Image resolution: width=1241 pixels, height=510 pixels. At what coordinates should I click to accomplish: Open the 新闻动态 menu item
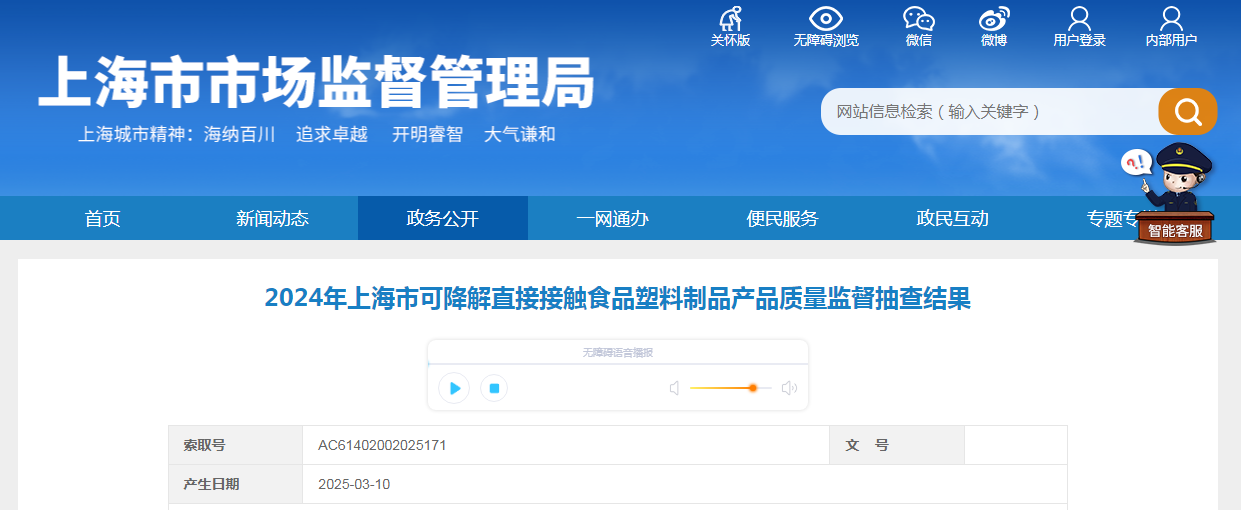coord(273,219)
